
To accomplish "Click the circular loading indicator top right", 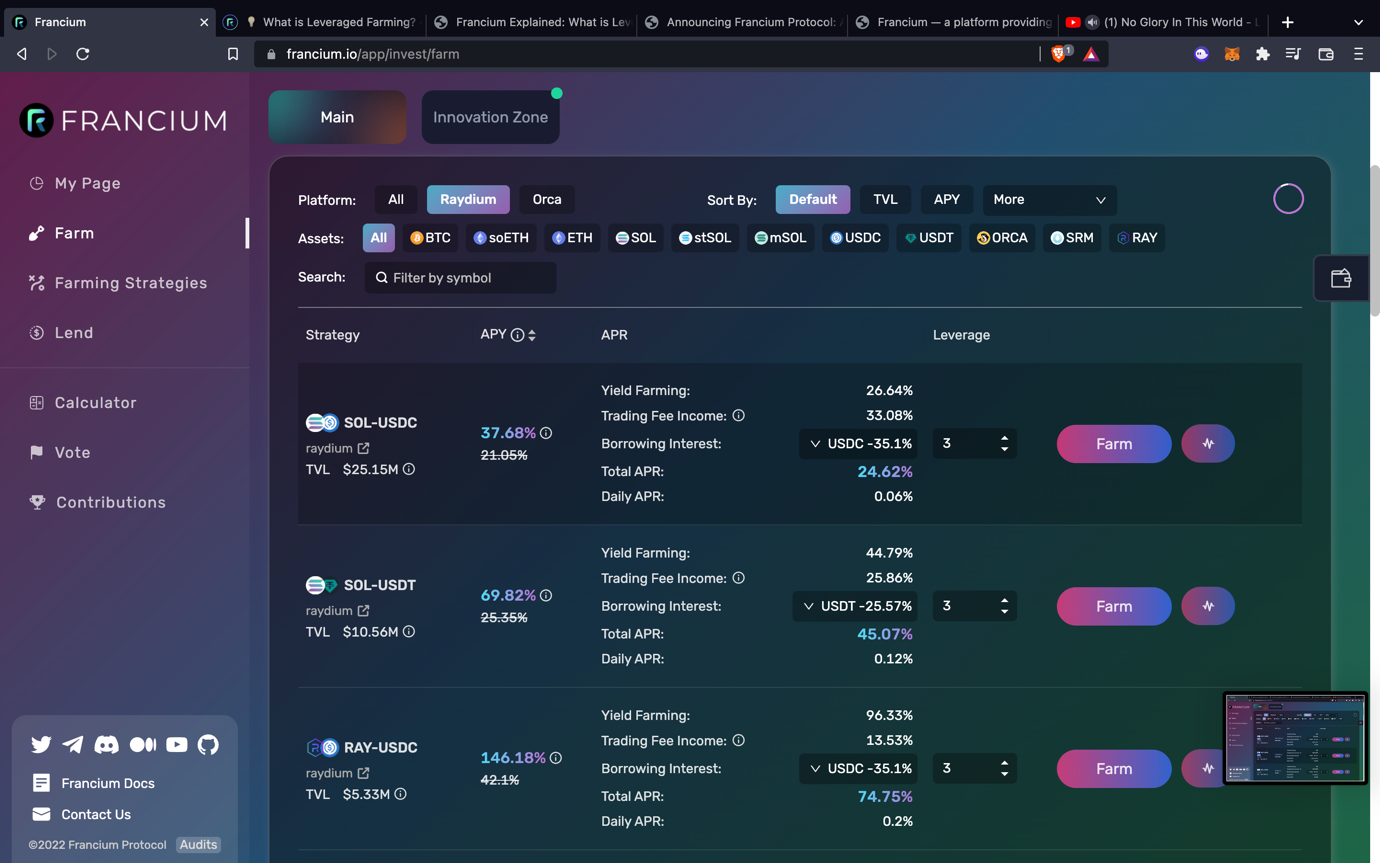I will pyautogui.click(x=1288, y=199).
